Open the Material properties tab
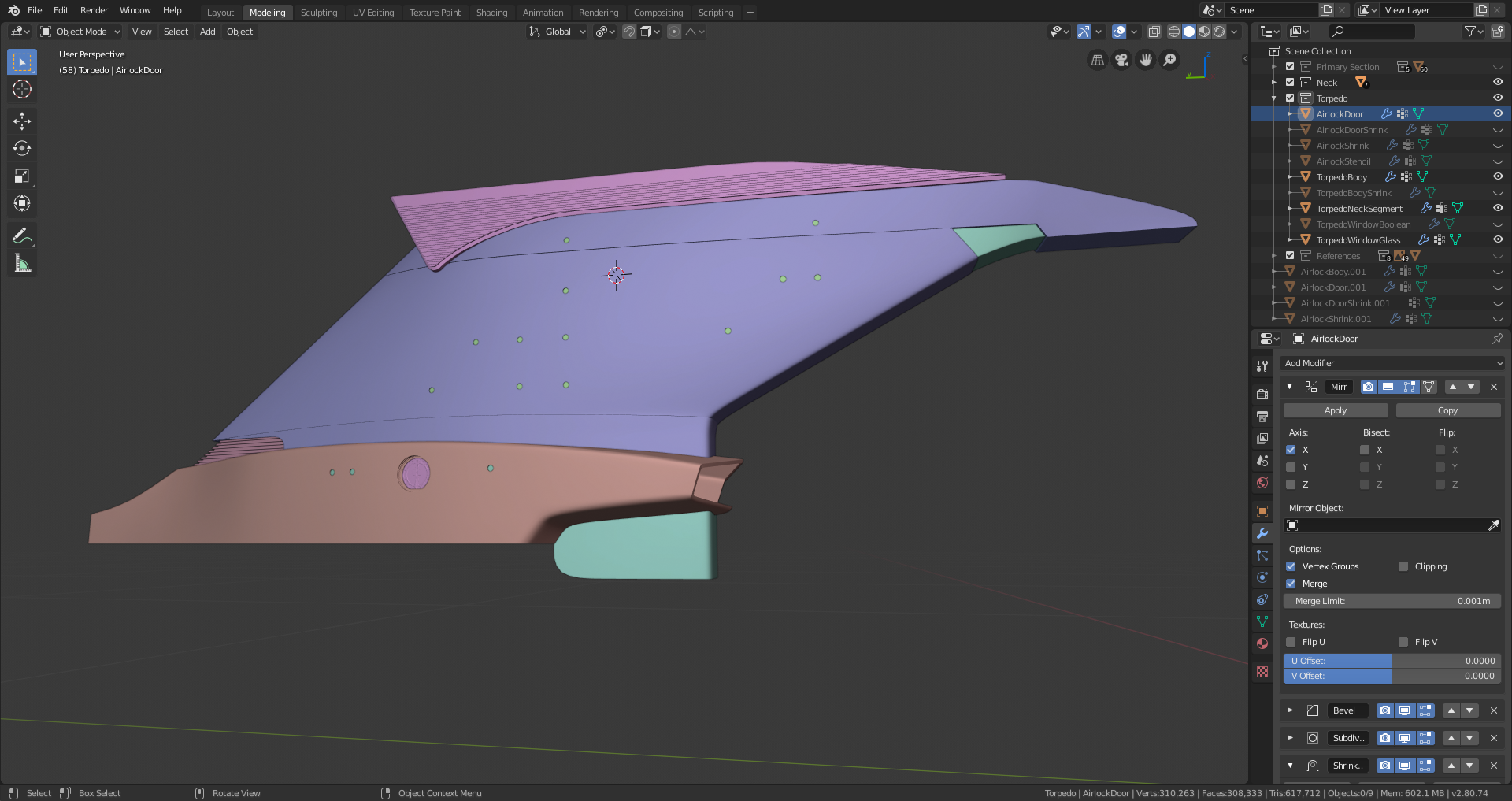Image resolution: width=1512 pixels, height=801 pixels. pos(1262,643)
